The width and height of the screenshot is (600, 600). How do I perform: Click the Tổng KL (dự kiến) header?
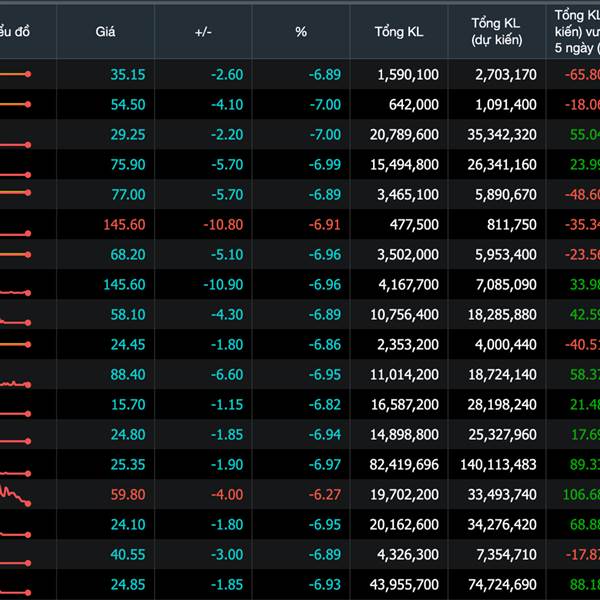point(497,32)
